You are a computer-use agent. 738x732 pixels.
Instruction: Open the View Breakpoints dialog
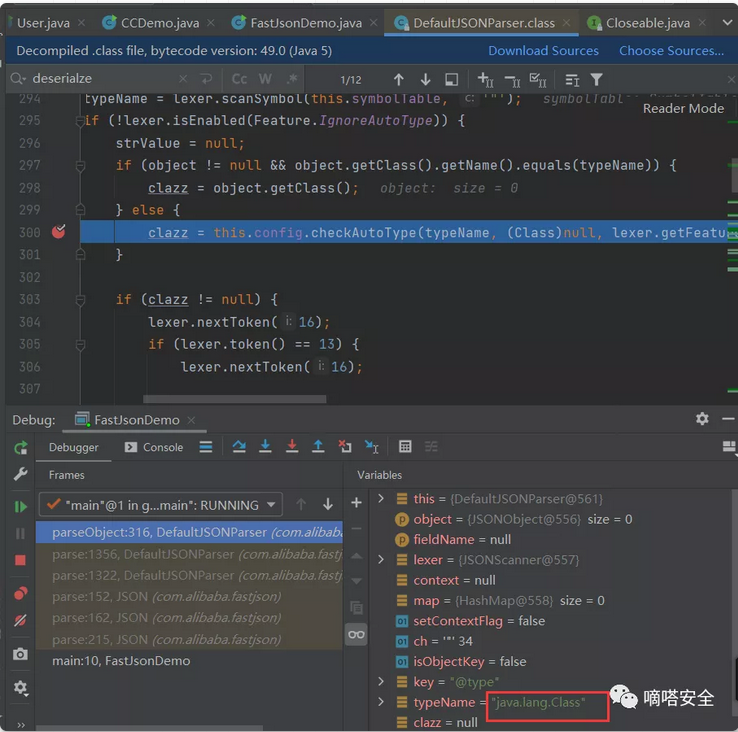click(20, 594)
